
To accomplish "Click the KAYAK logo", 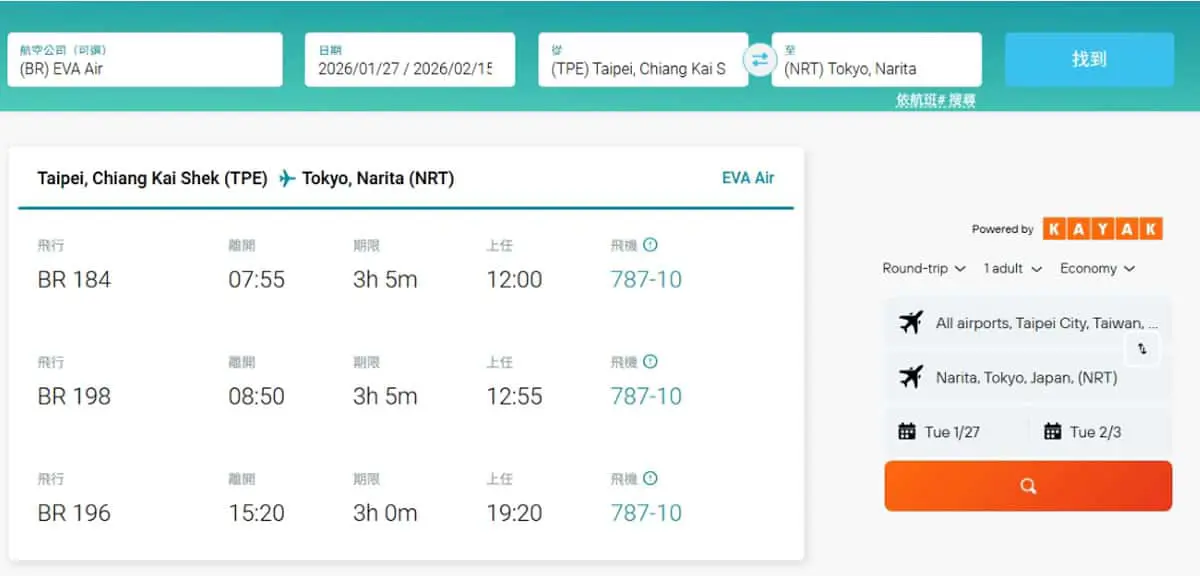I will click(x=1102, y=229).
